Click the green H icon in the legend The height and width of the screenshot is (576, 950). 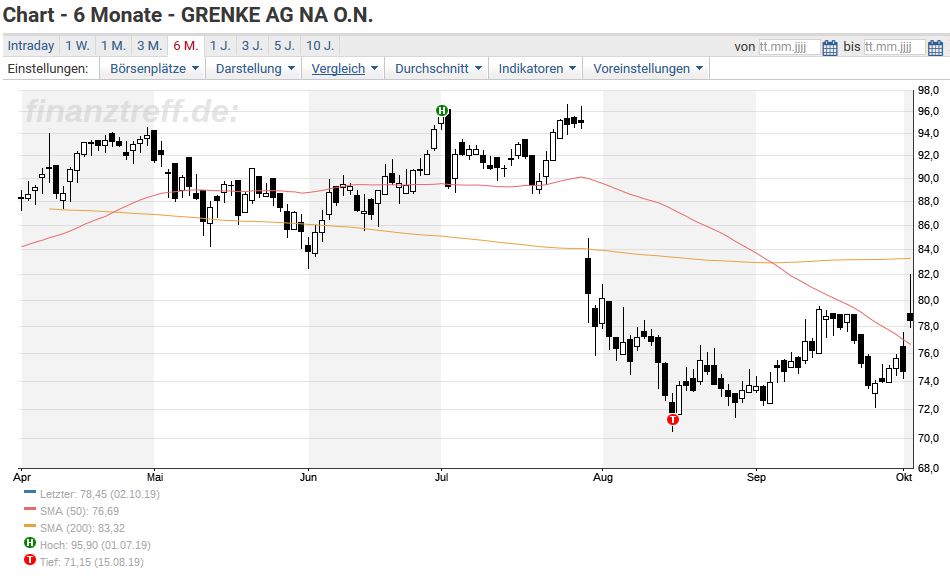(30, 544)
